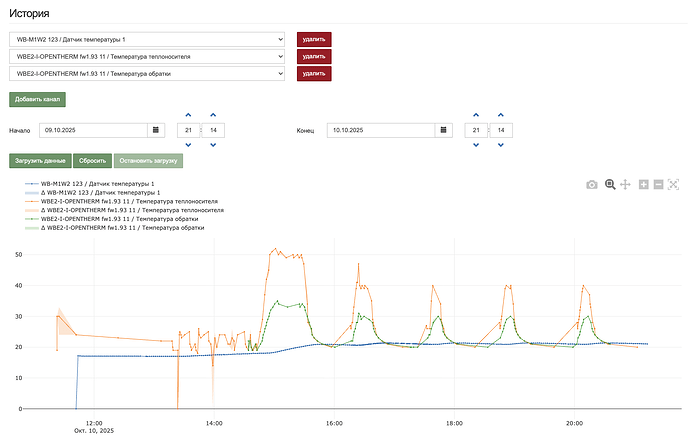Viewport: 690px width, 441px height.
Task: Open the start date calendar picker
Action: (x=156, y=130)
